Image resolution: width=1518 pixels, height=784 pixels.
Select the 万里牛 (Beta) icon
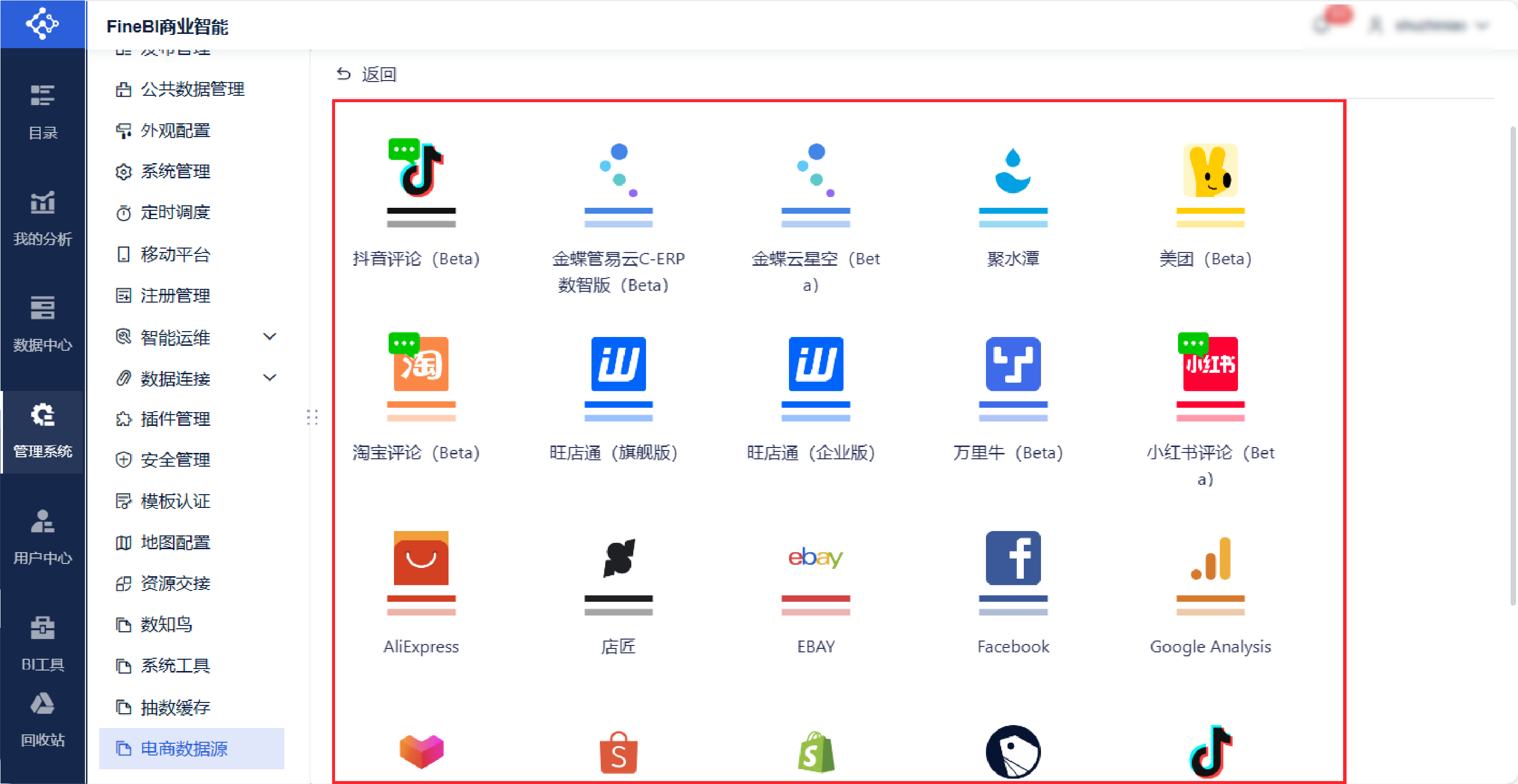[1012, 364]
